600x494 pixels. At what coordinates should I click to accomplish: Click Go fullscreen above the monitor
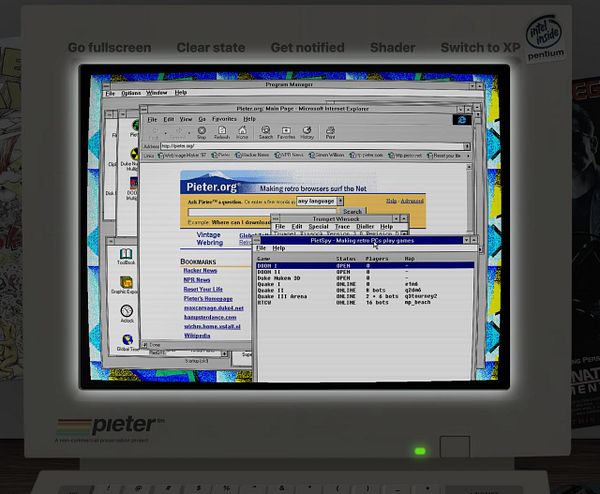(109, 47)
